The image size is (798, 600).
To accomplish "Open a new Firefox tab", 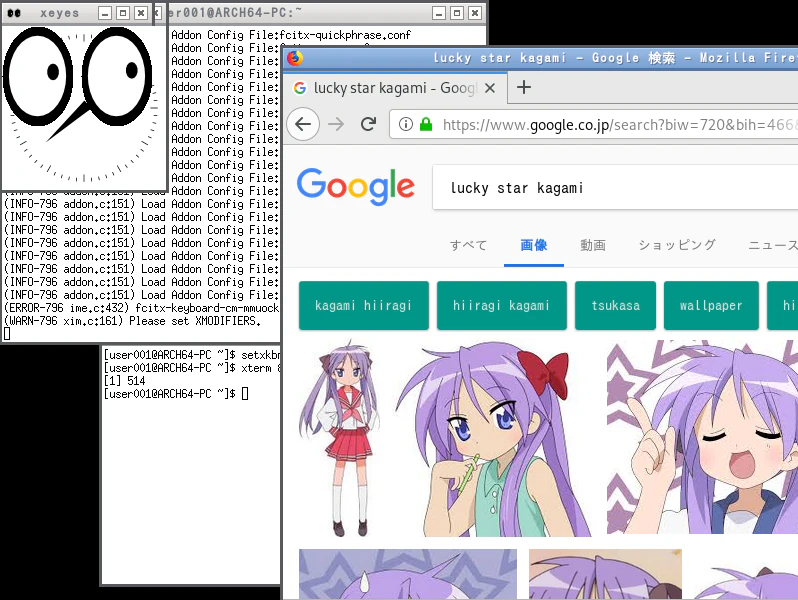I will click(524, 88).
